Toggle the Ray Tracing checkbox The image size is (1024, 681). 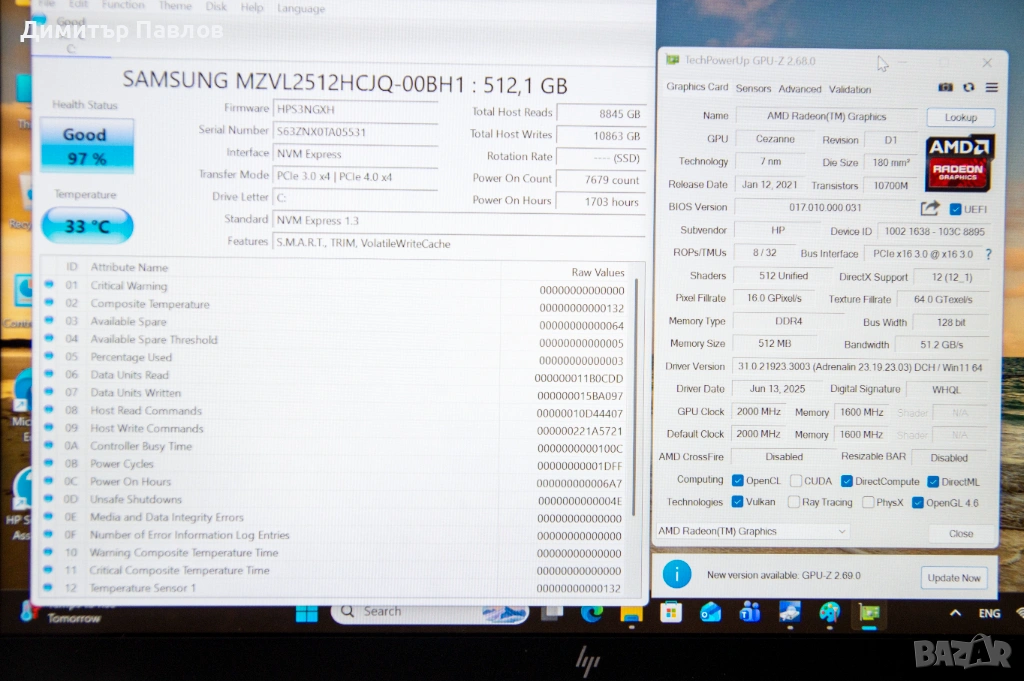click(794, 503)
